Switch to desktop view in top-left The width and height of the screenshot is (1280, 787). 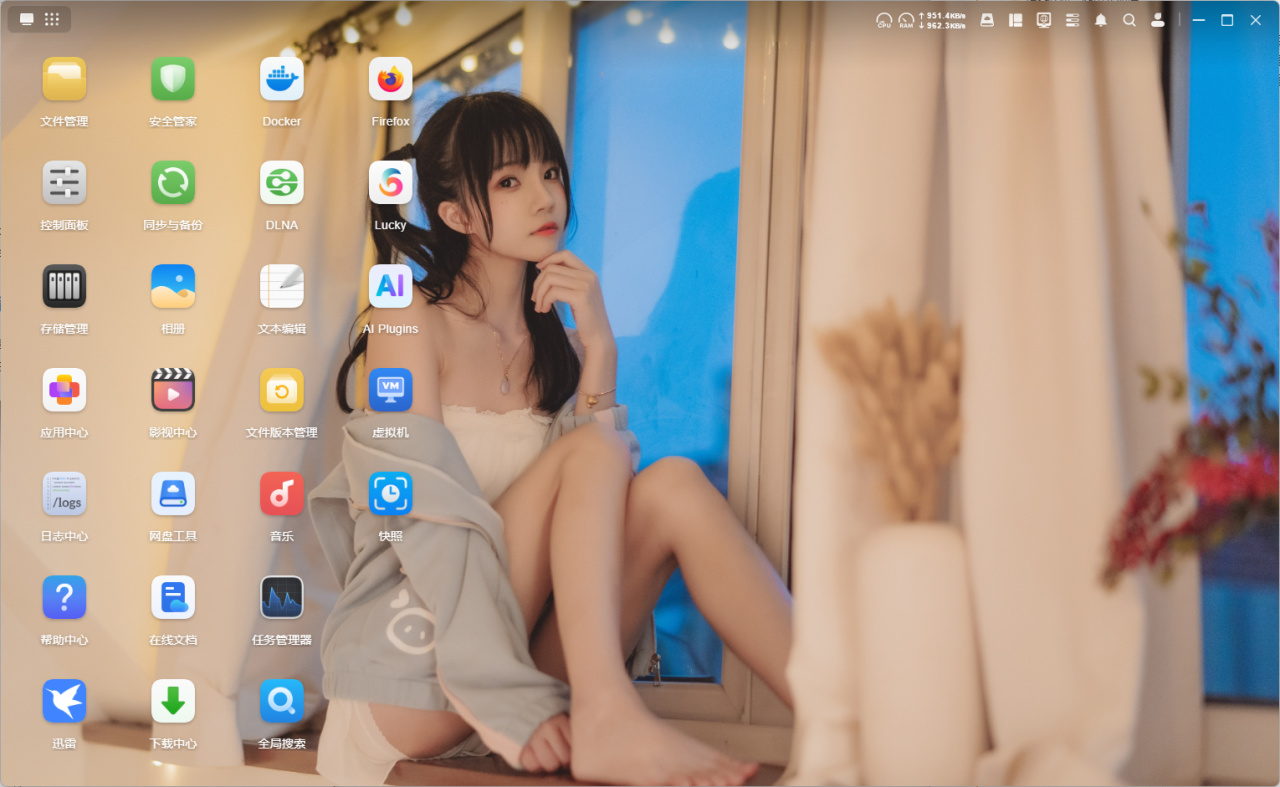[27, 19]
